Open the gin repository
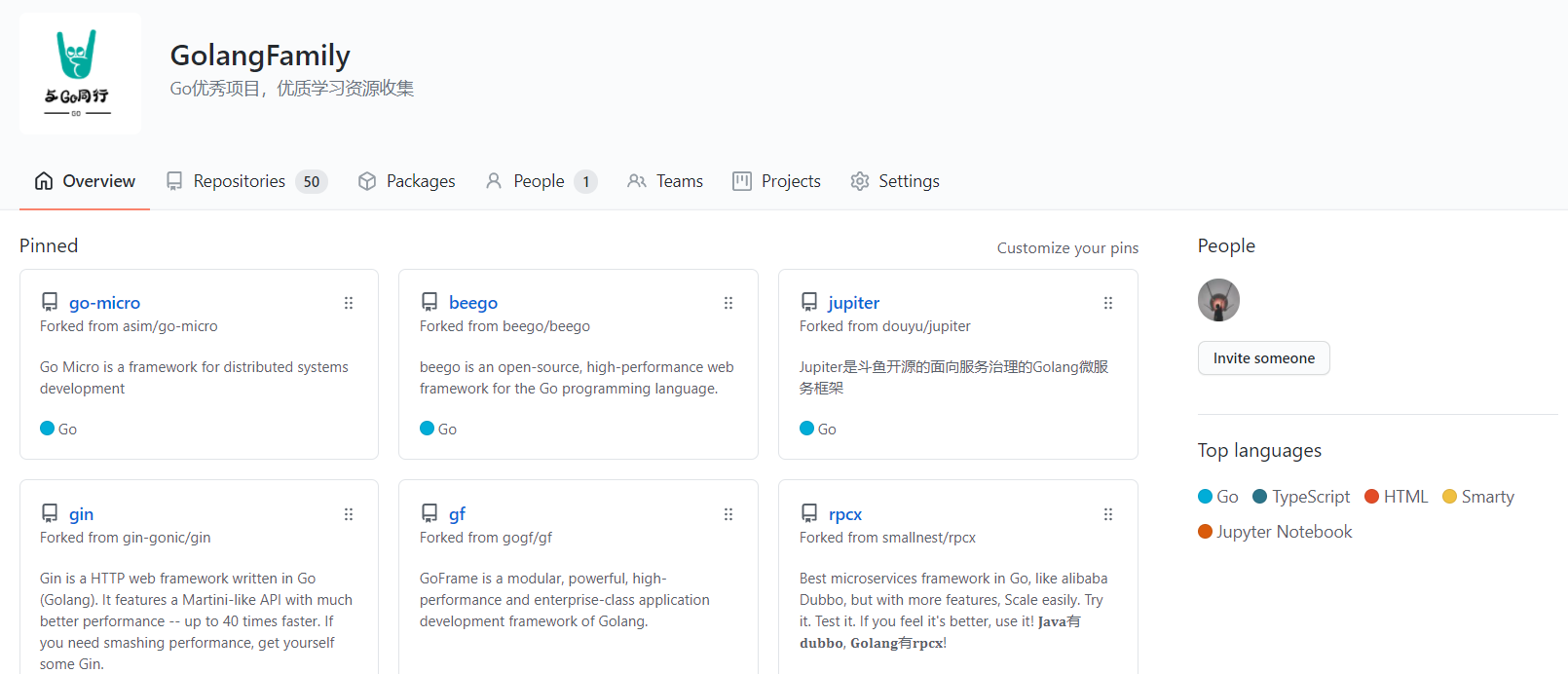 pyautogui.click(x=82, y=514)
